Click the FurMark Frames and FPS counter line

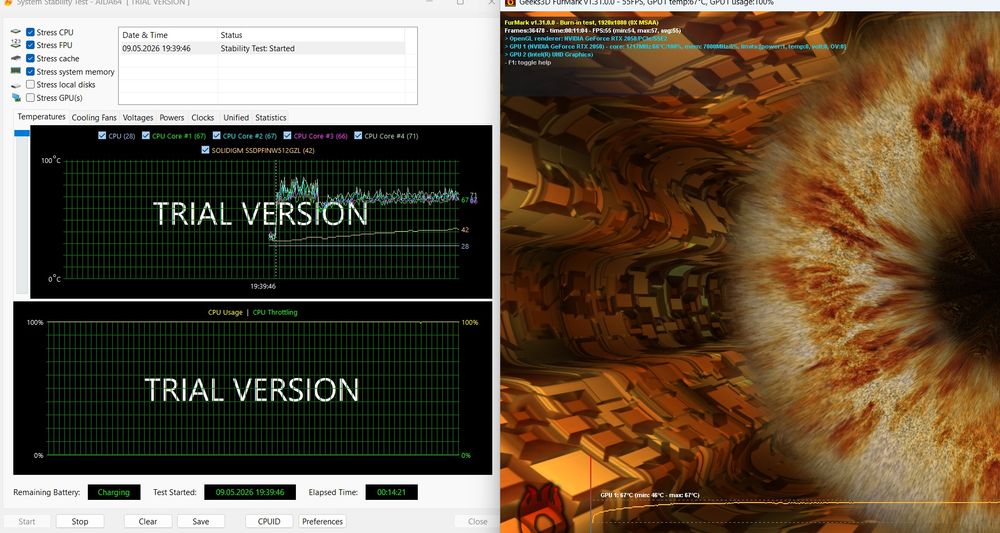pyautogui.click(x=592, y=30)
